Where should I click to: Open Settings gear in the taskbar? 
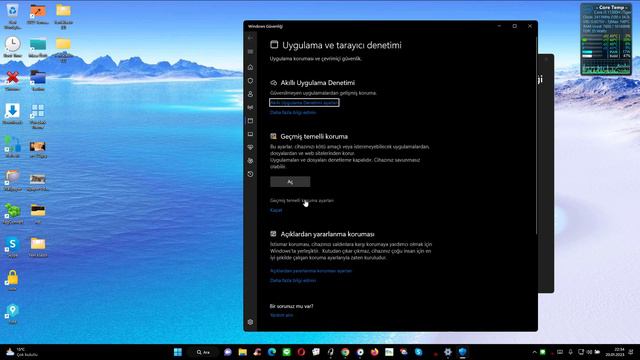coord(448,352)
